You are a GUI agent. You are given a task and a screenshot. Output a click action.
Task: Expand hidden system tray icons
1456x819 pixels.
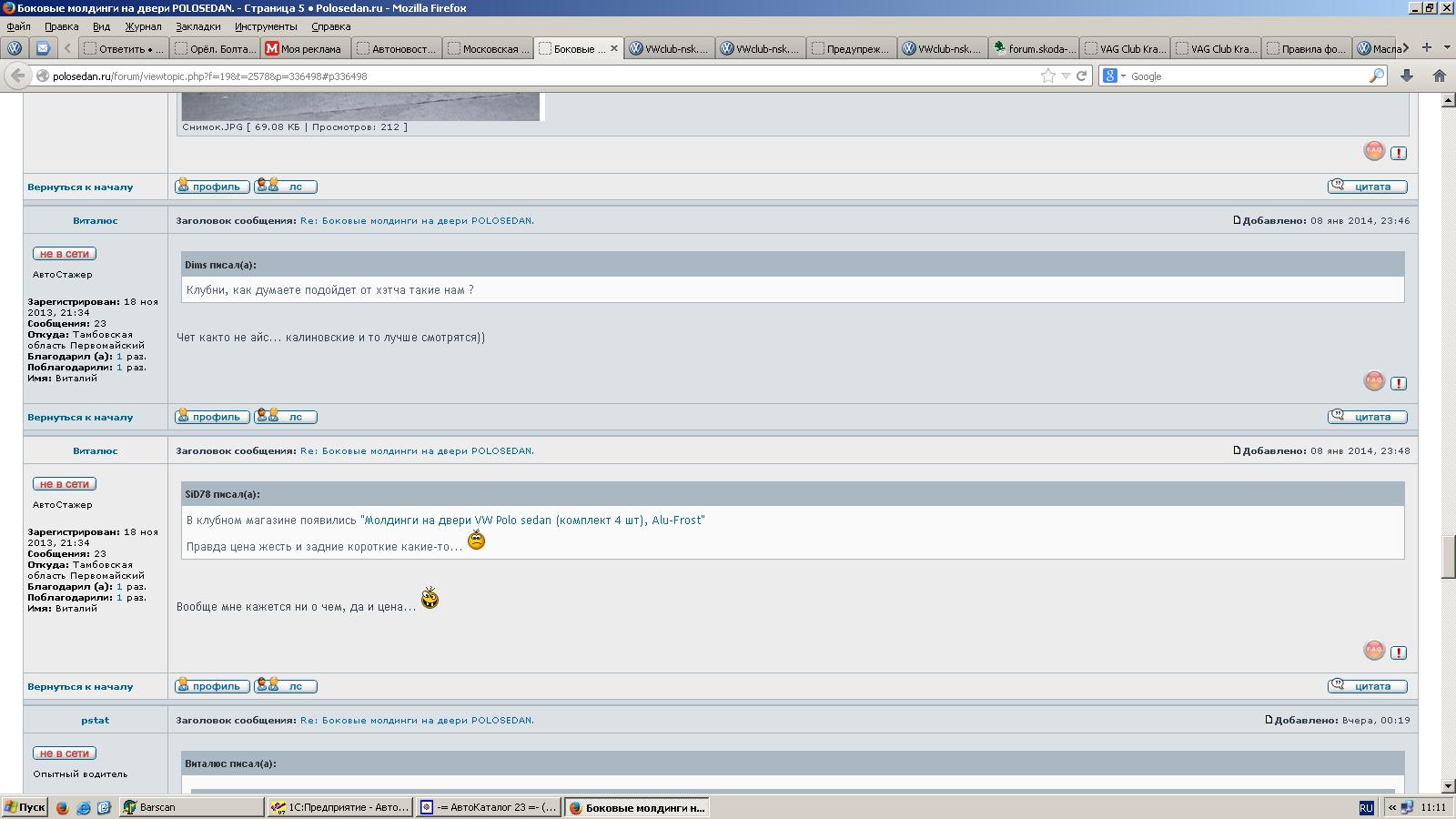click(1392, 807)
